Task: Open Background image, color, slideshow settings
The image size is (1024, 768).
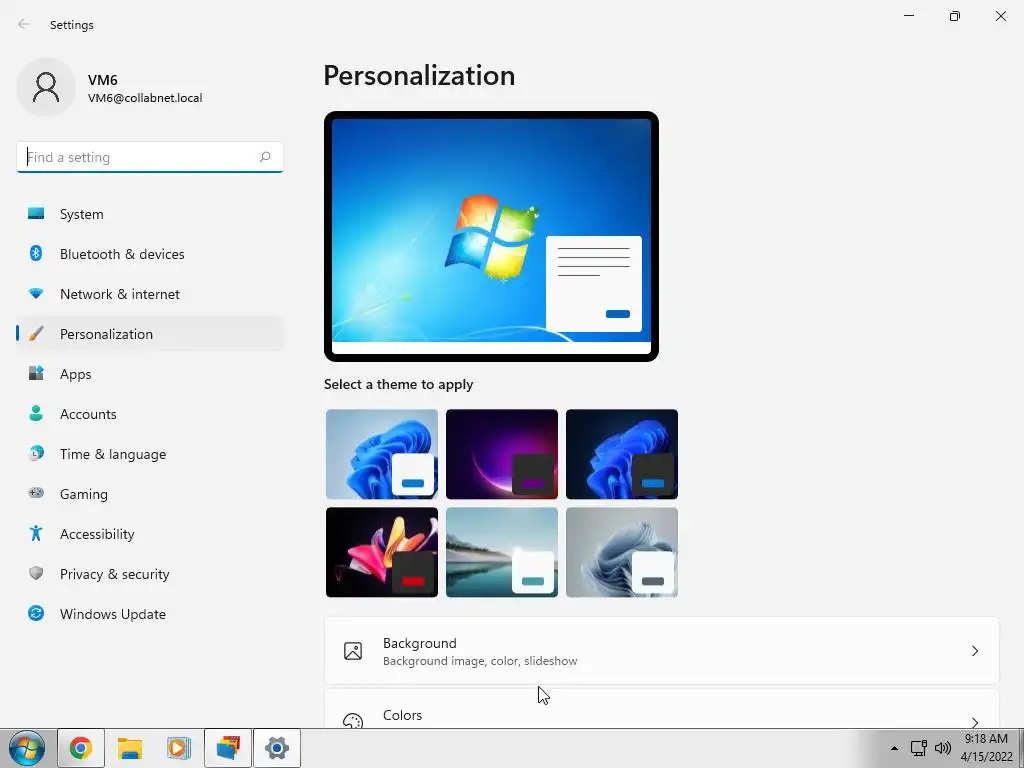Action: coord(662,651)
